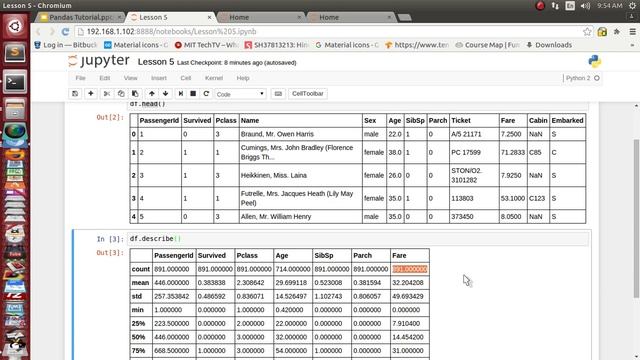
Task: Click cabin cell C123
Action: click(537, 198)
